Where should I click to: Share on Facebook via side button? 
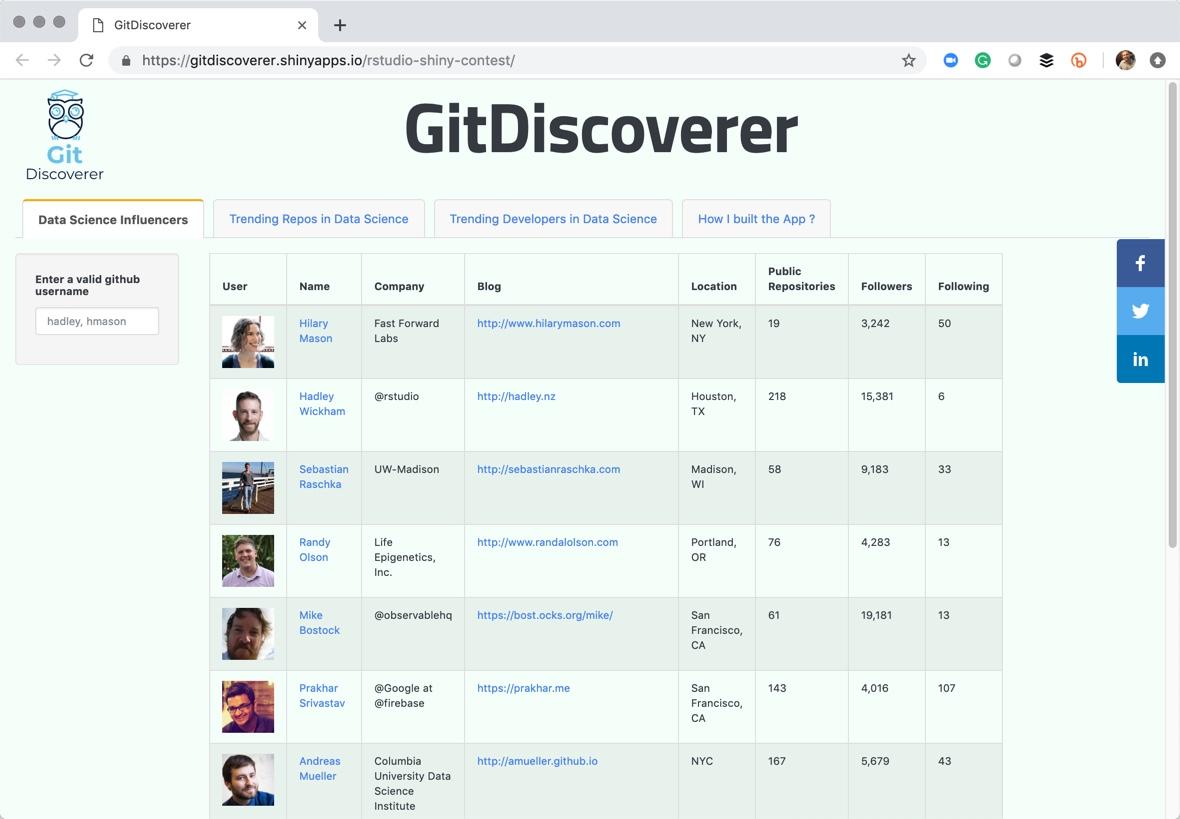point(1140,263)
